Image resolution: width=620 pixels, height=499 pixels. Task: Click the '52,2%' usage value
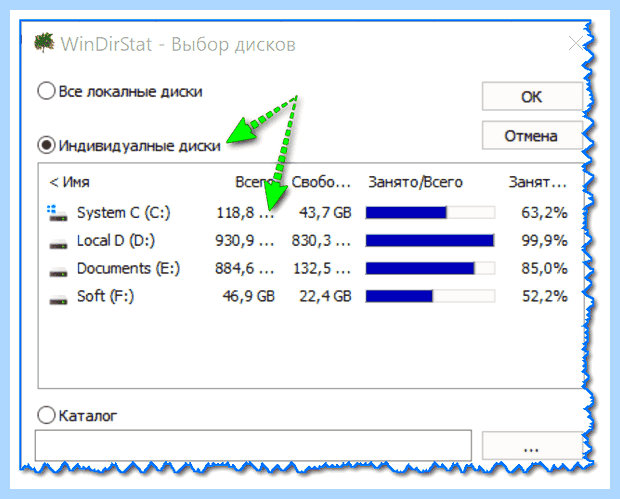544,296
